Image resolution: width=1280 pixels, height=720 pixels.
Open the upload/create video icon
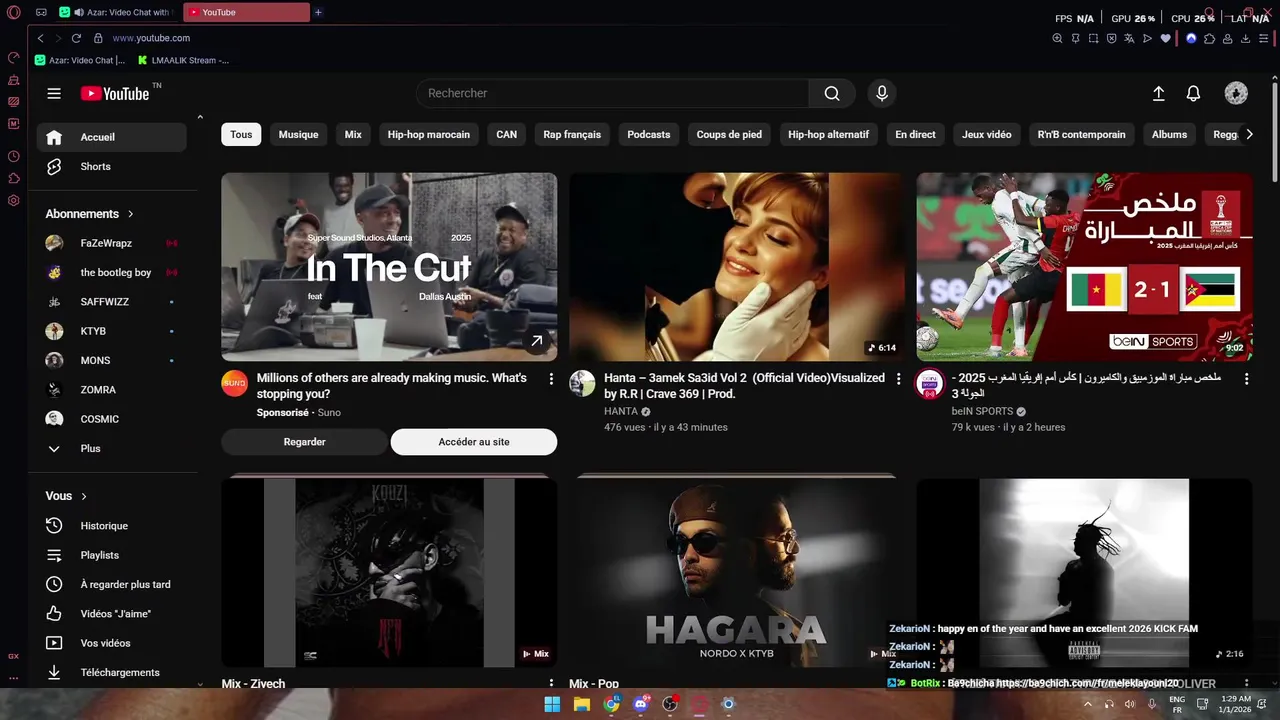1158,93
